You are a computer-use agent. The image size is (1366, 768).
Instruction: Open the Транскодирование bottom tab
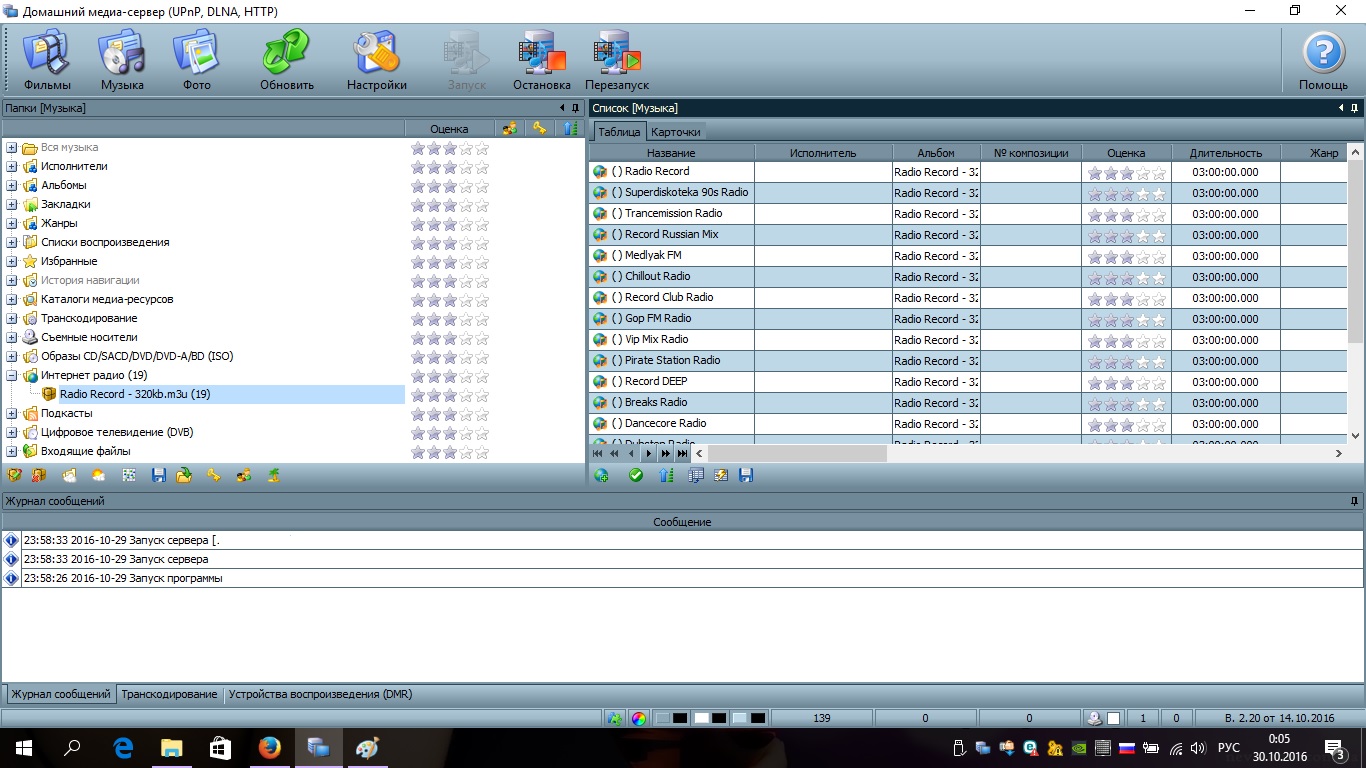[x=169, y=694]
